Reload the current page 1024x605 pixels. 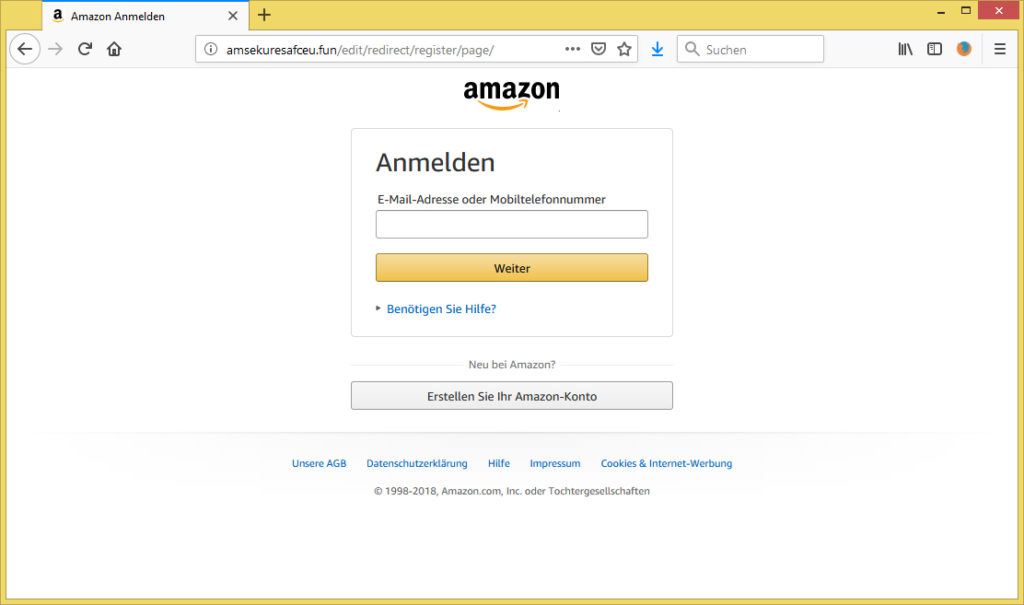(x=85, y=49)
